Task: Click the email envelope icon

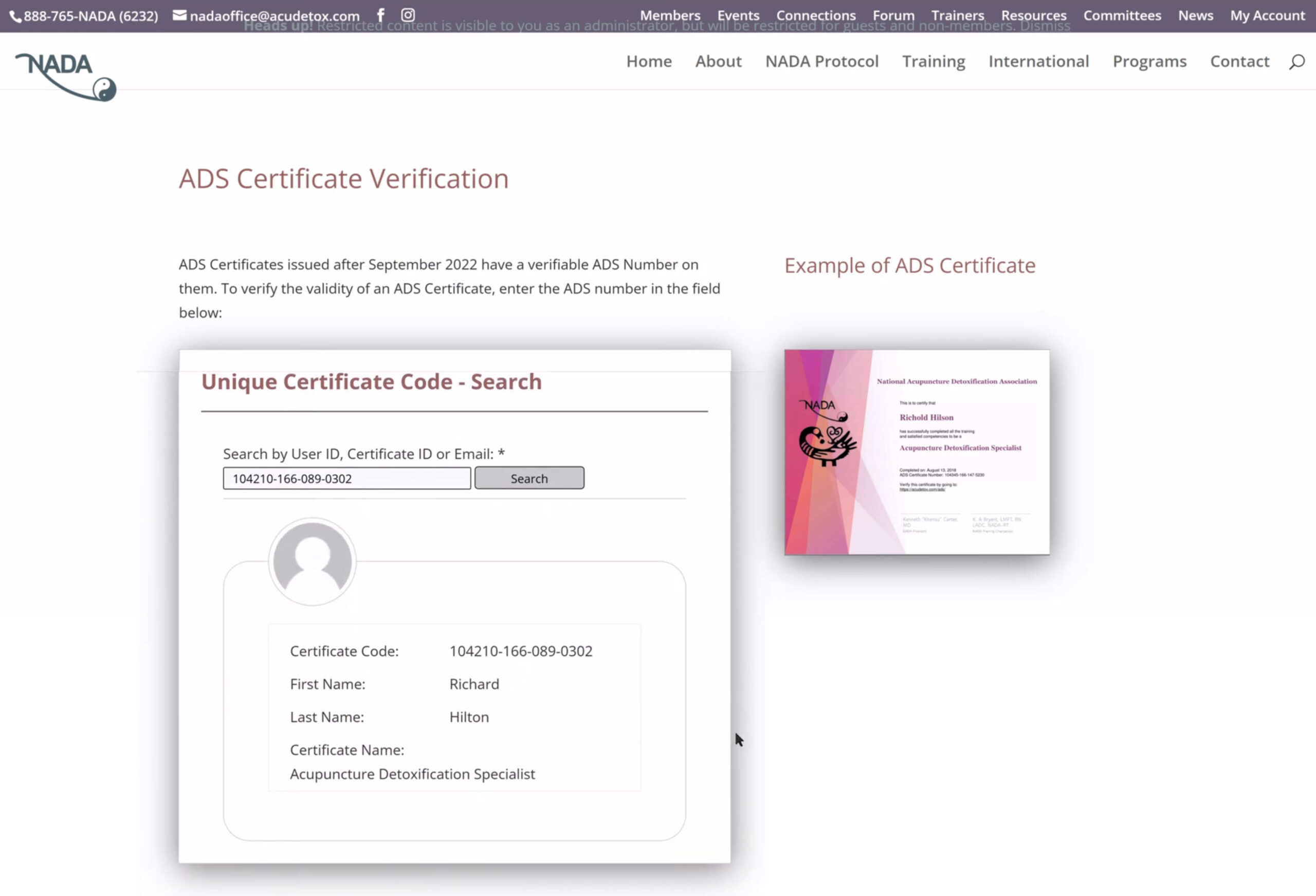Action: click(179, 15)
